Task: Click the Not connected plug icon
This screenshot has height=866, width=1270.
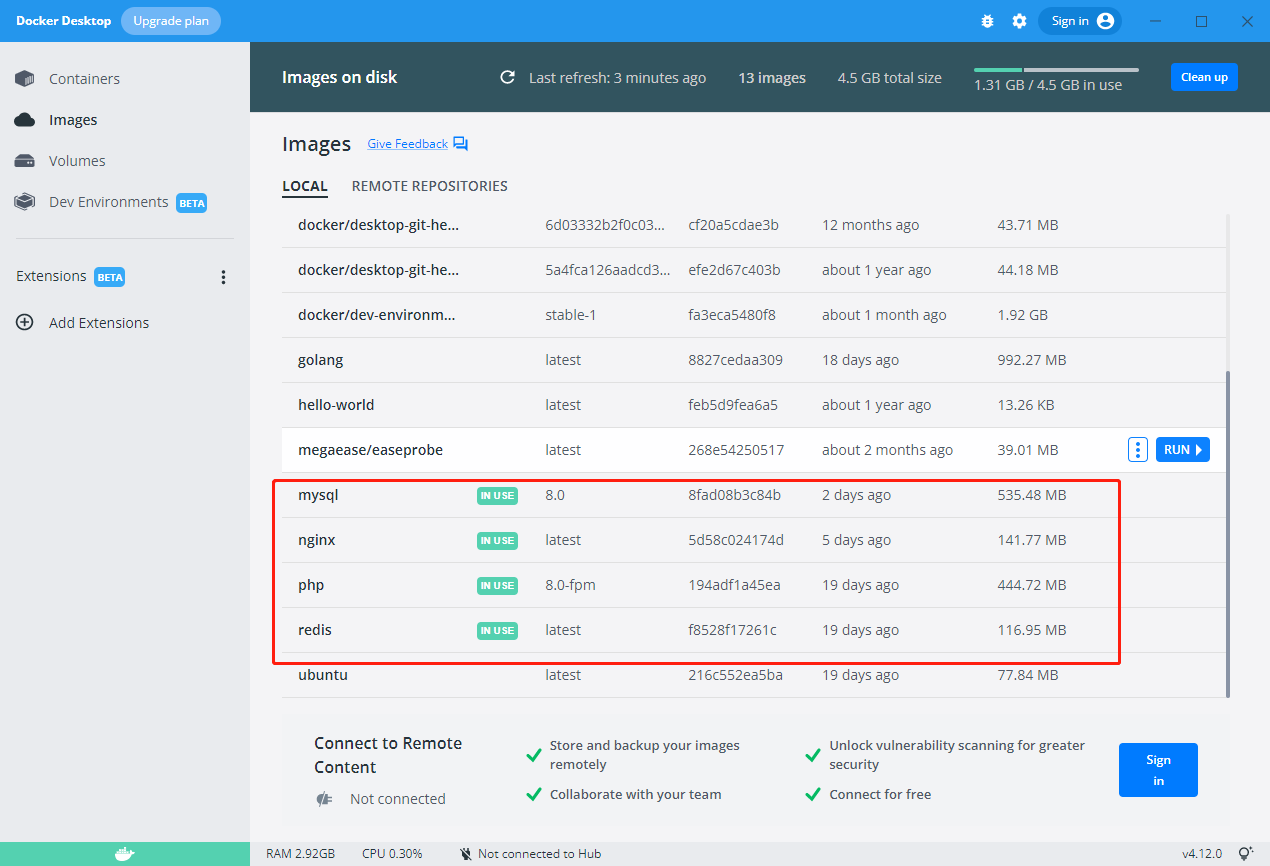Action: tap(323, 799)
